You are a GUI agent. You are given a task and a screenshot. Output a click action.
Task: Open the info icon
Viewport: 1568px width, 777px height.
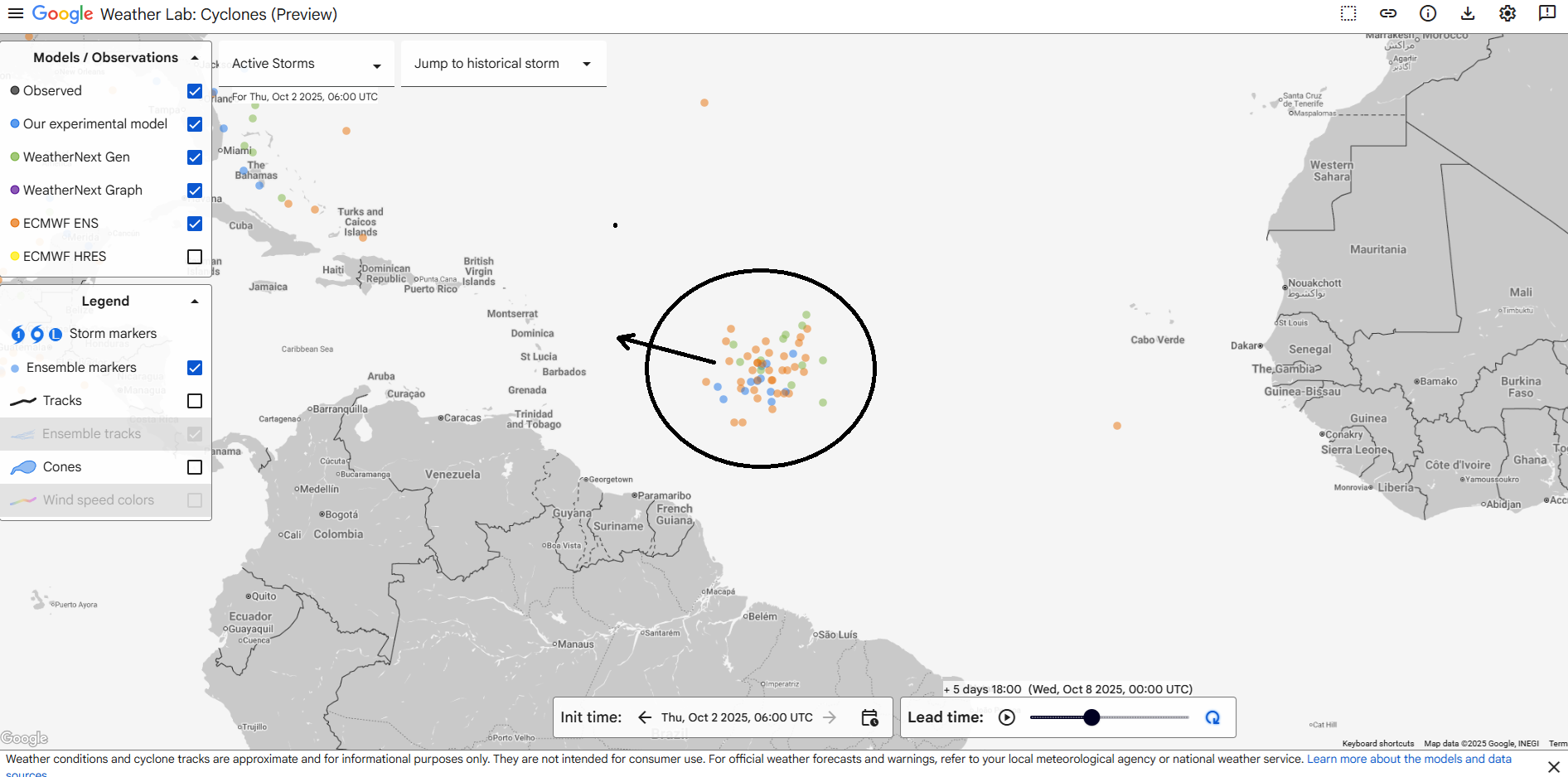[1428, 13]
